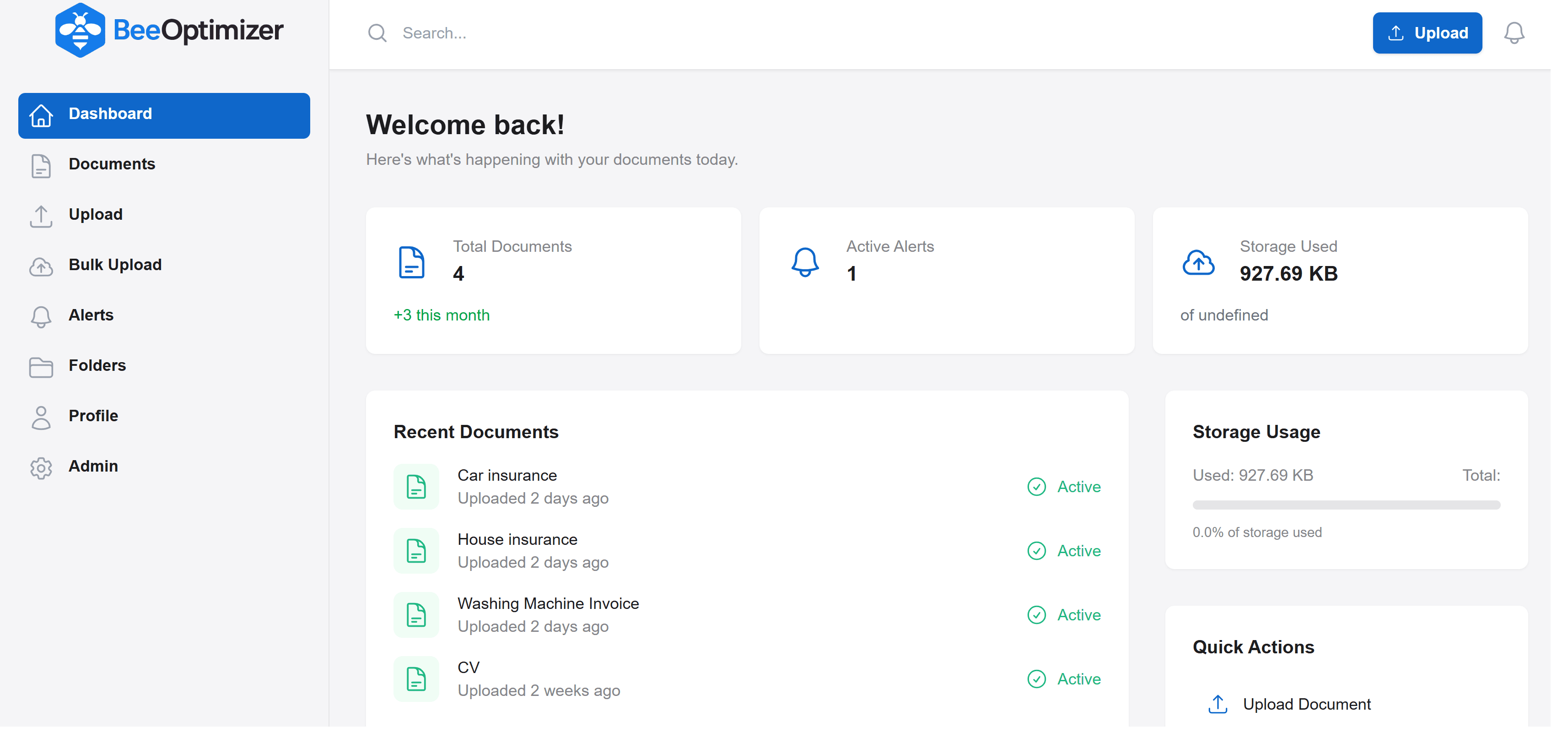1568x744 pixels.
Task: Click the Car insurance document icon
Action: tap(416, 487)
